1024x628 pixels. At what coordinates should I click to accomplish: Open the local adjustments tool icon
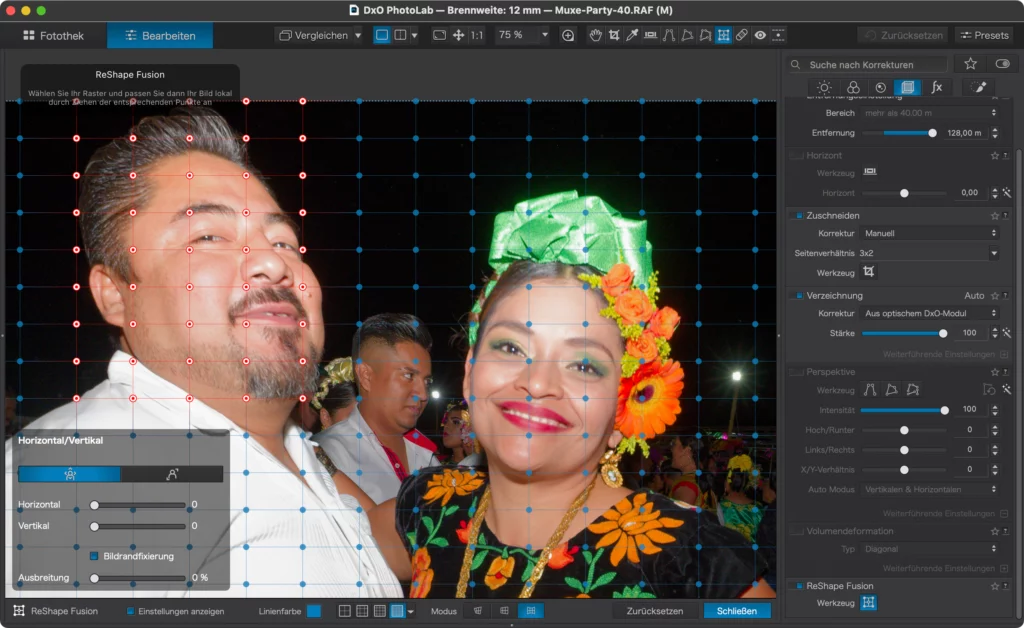(x=778, y=35)
